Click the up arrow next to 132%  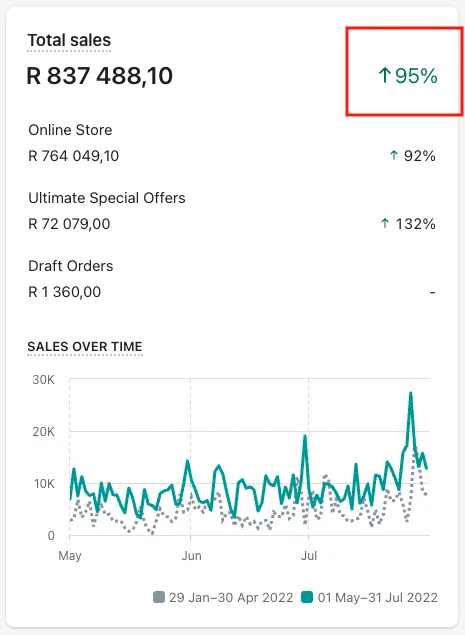(x=385, y=223)
